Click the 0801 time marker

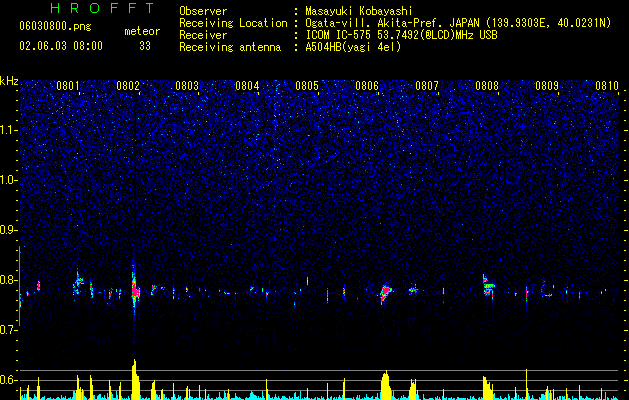tap(67, 86)
